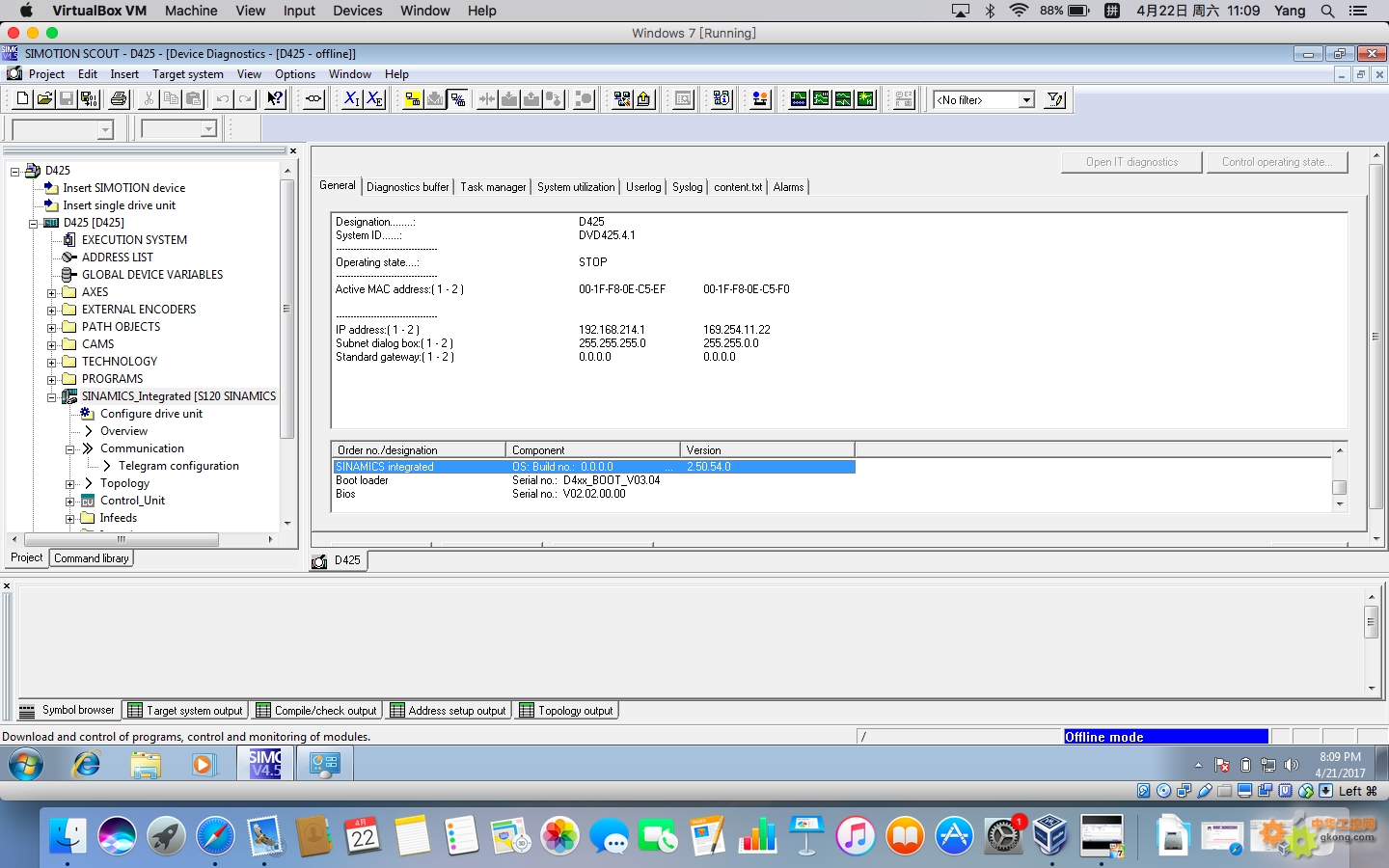Select the Boot loader row
This screenshot has width=1389, height=868.
[x=593, y=480]
